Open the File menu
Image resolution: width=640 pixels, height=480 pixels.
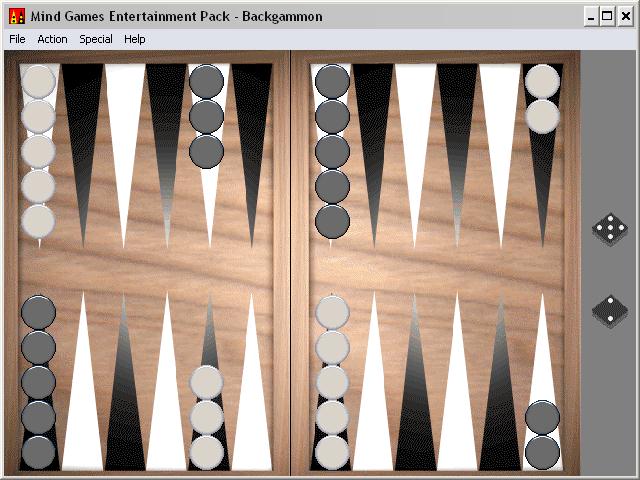point(17,39)
